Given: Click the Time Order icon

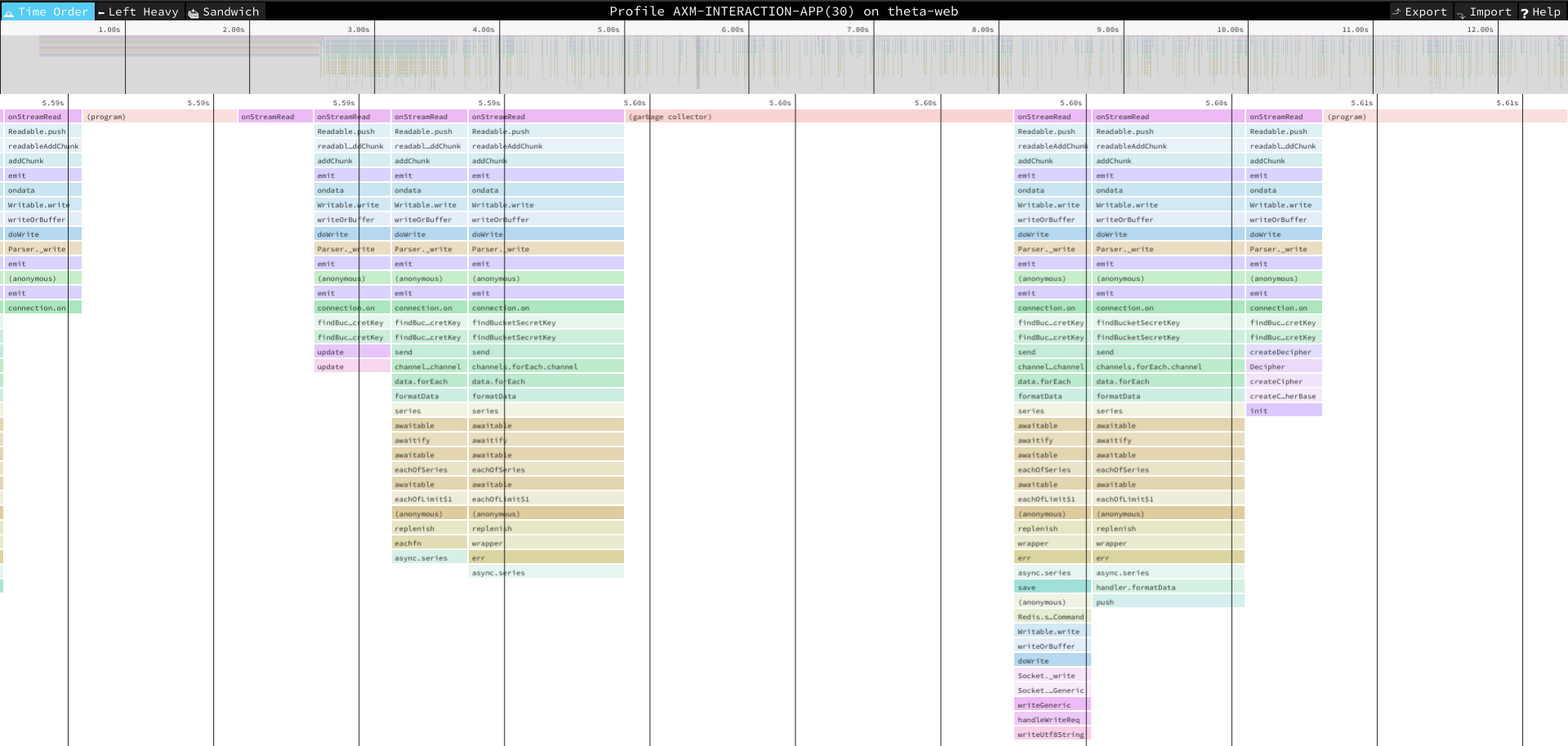Looking at the screenshot, I should coord(9,12).
